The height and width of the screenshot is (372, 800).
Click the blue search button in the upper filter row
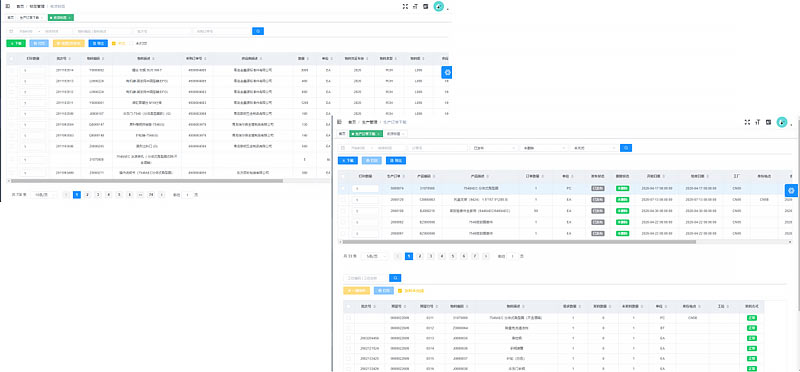pos(258,31)
